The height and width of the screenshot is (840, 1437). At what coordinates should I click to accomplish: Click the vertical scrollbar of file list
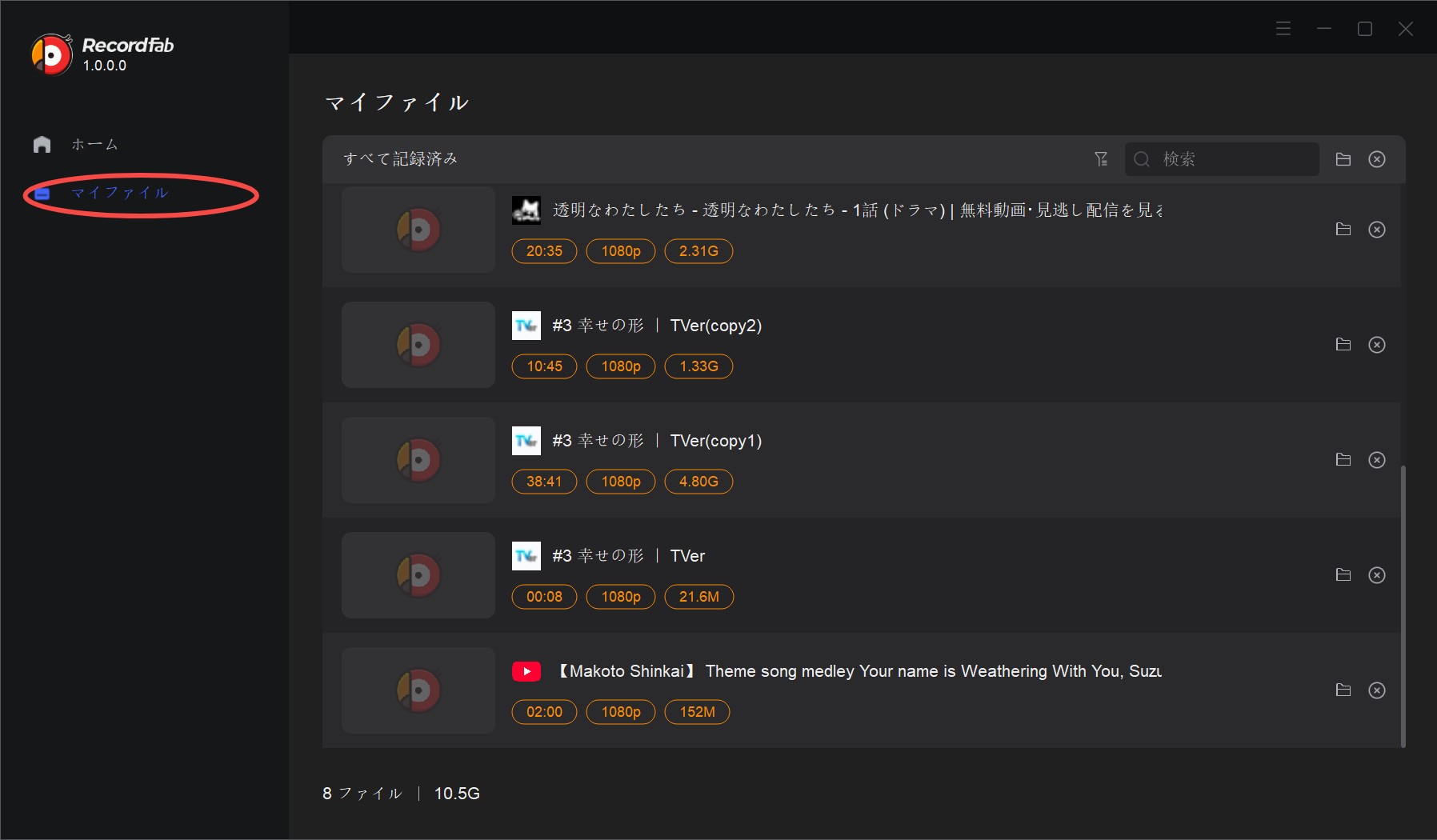(x=1403, y=606)
